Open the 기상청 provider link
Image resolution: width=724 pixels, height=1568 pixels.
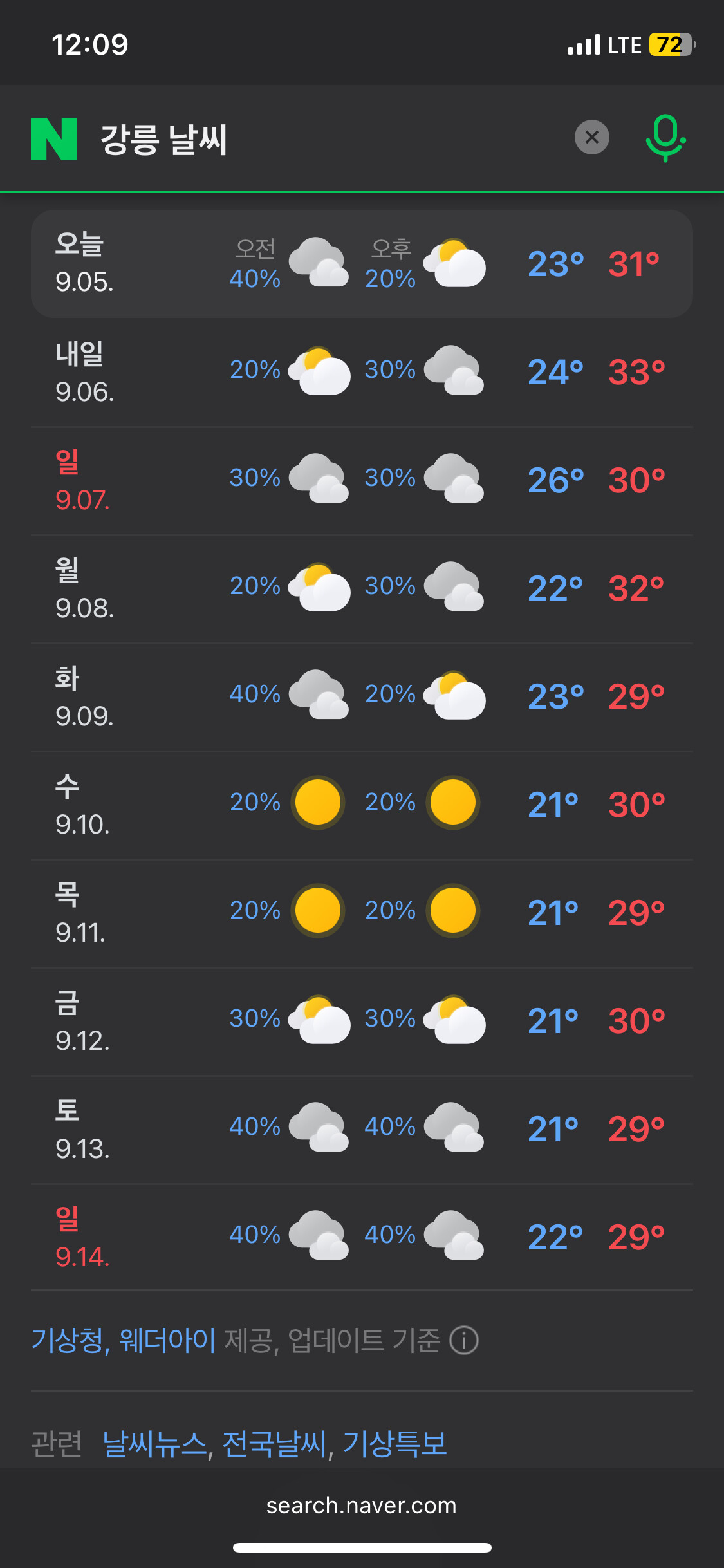click(x=68, y=1341)
